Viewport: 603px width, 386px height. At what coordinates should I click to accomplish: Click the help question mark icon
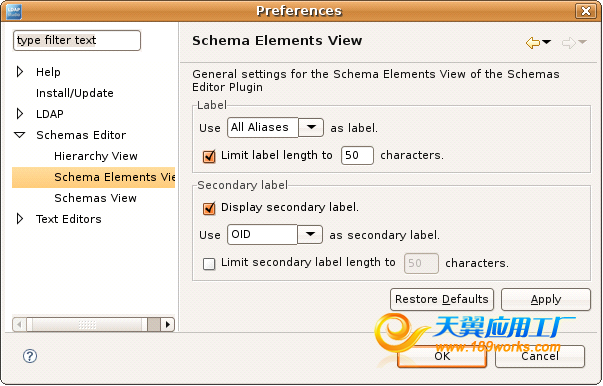(30, 356)
